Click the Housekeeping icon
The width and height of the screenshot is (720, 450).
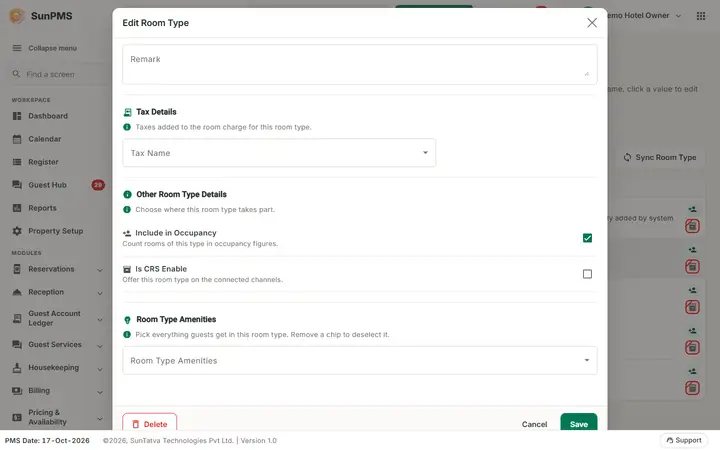pyautogui.click(x=17, y=368)
